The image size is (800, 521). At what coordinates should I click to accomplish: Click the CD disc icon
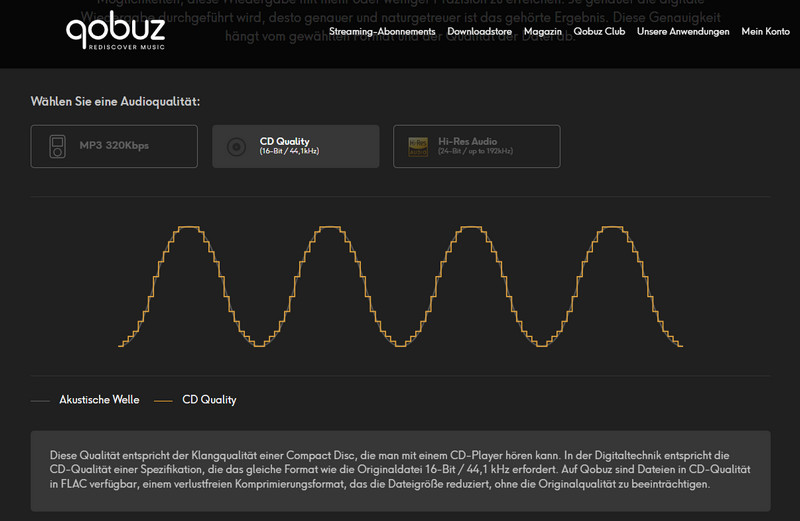236,147
